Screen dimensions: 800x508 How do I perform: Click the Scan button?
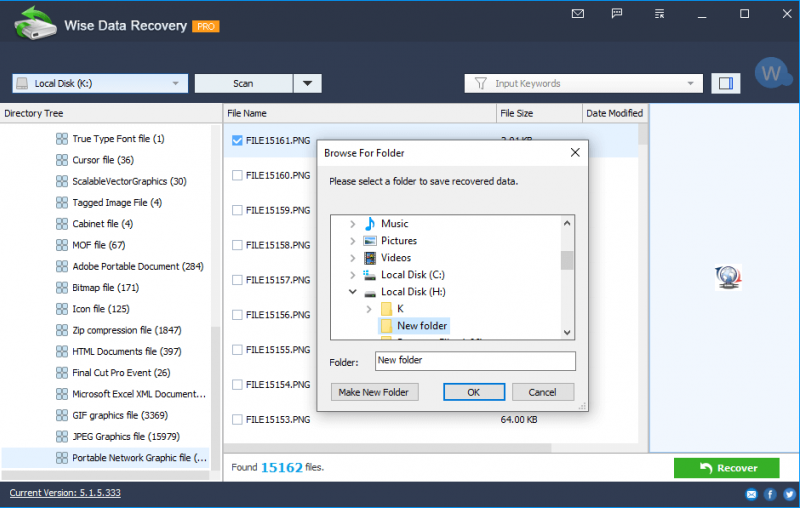click(243, 83)
